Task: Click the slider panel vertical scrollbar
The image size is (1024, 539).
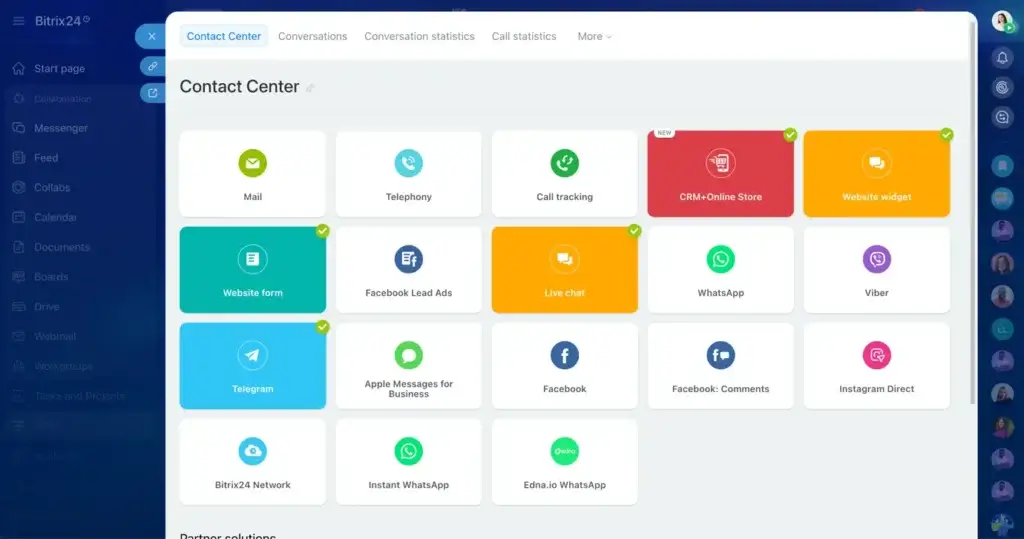Action: (x=972, y=214)
